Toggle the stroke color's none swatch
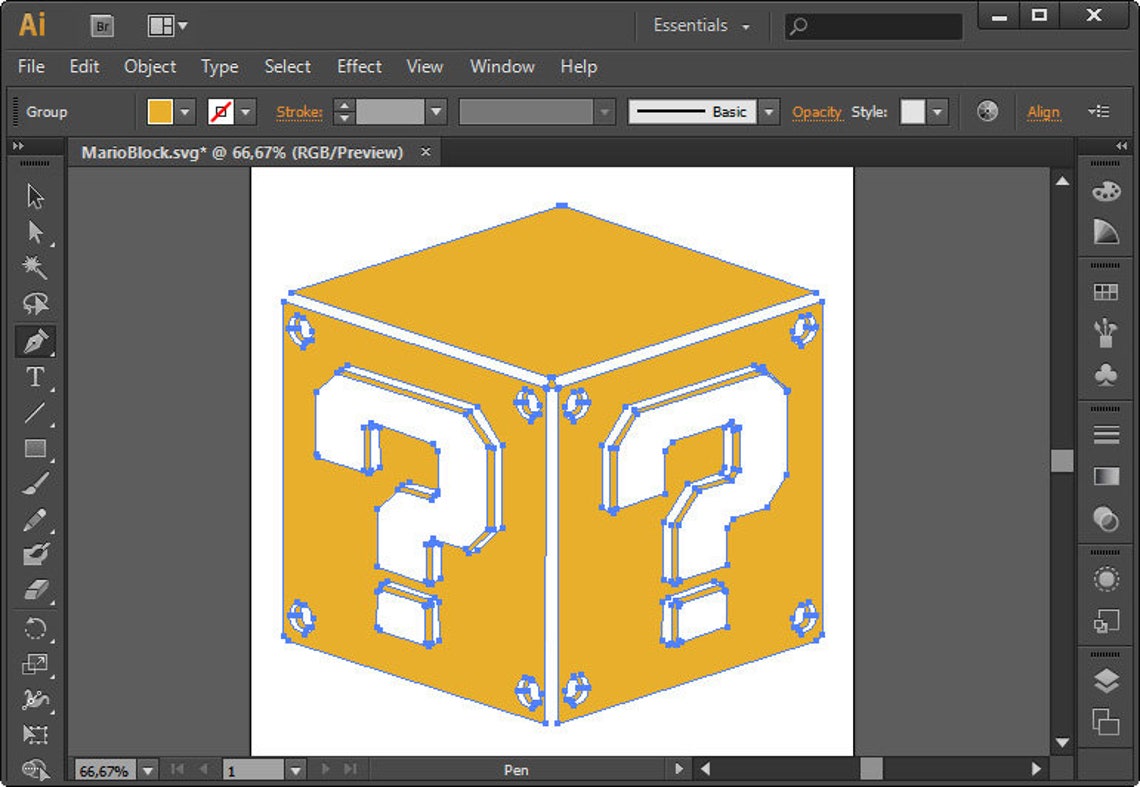 pos(222,111)
